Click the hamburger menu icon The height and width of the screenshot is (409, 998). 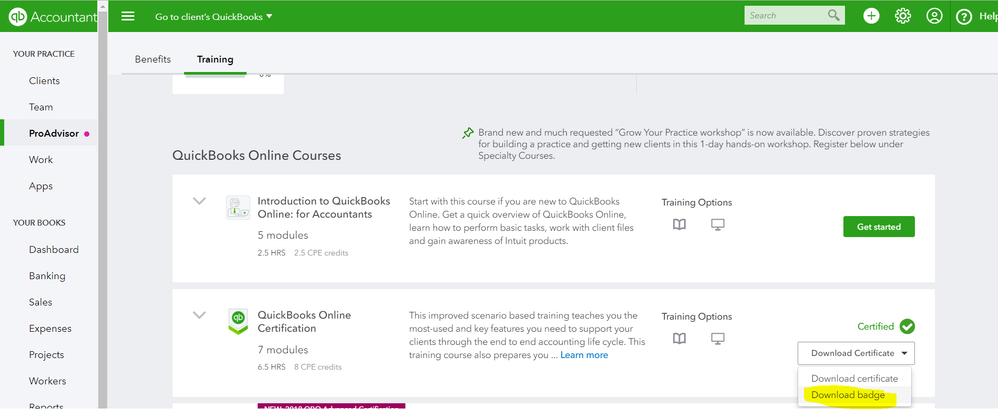coord(127,16)
